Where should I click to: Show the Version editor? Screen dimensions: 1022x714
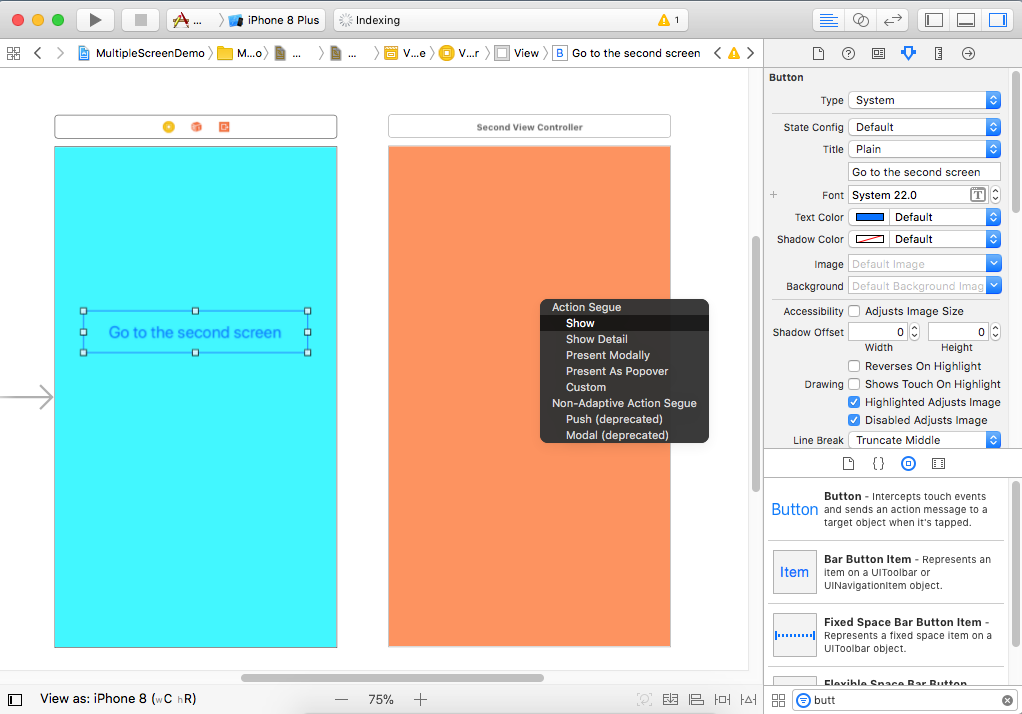click(892, 20)
